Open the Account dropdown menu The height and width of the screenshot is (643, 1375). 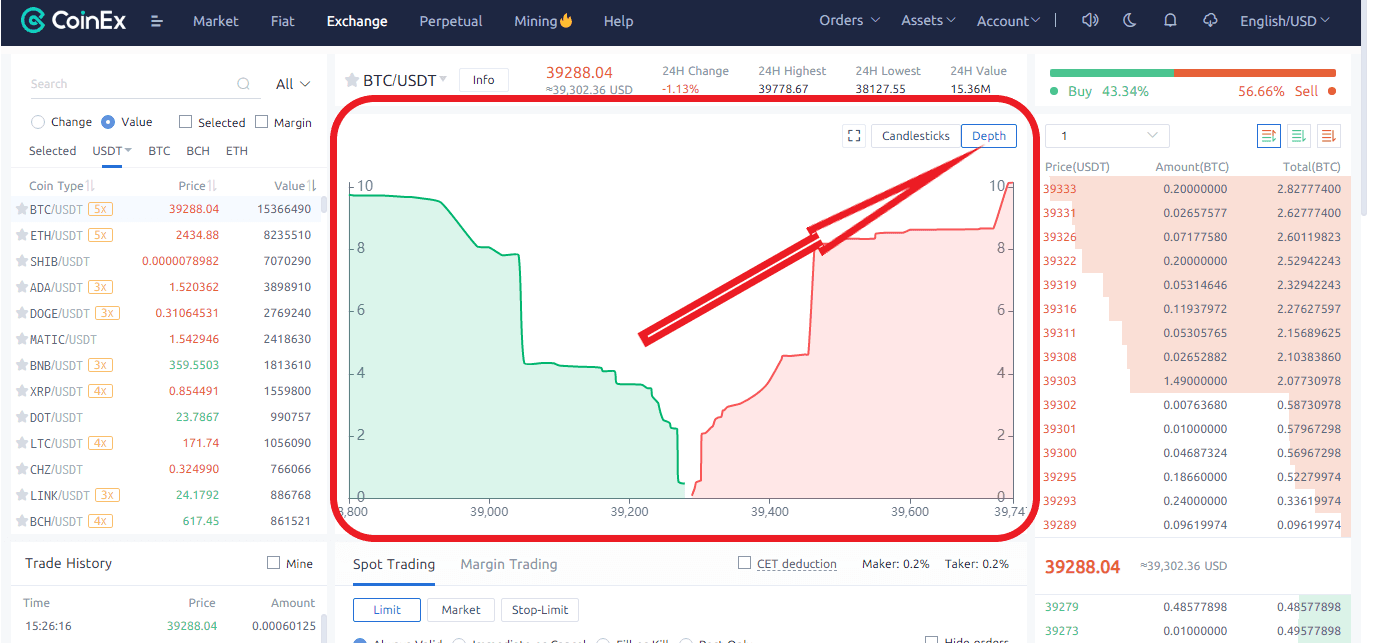point(1008,20)
